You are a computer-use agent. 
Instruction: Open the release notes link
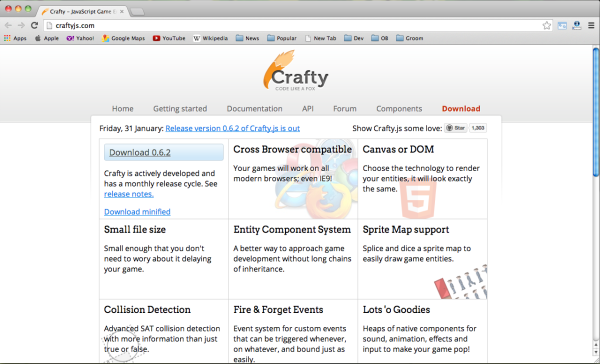click(129, 194)
